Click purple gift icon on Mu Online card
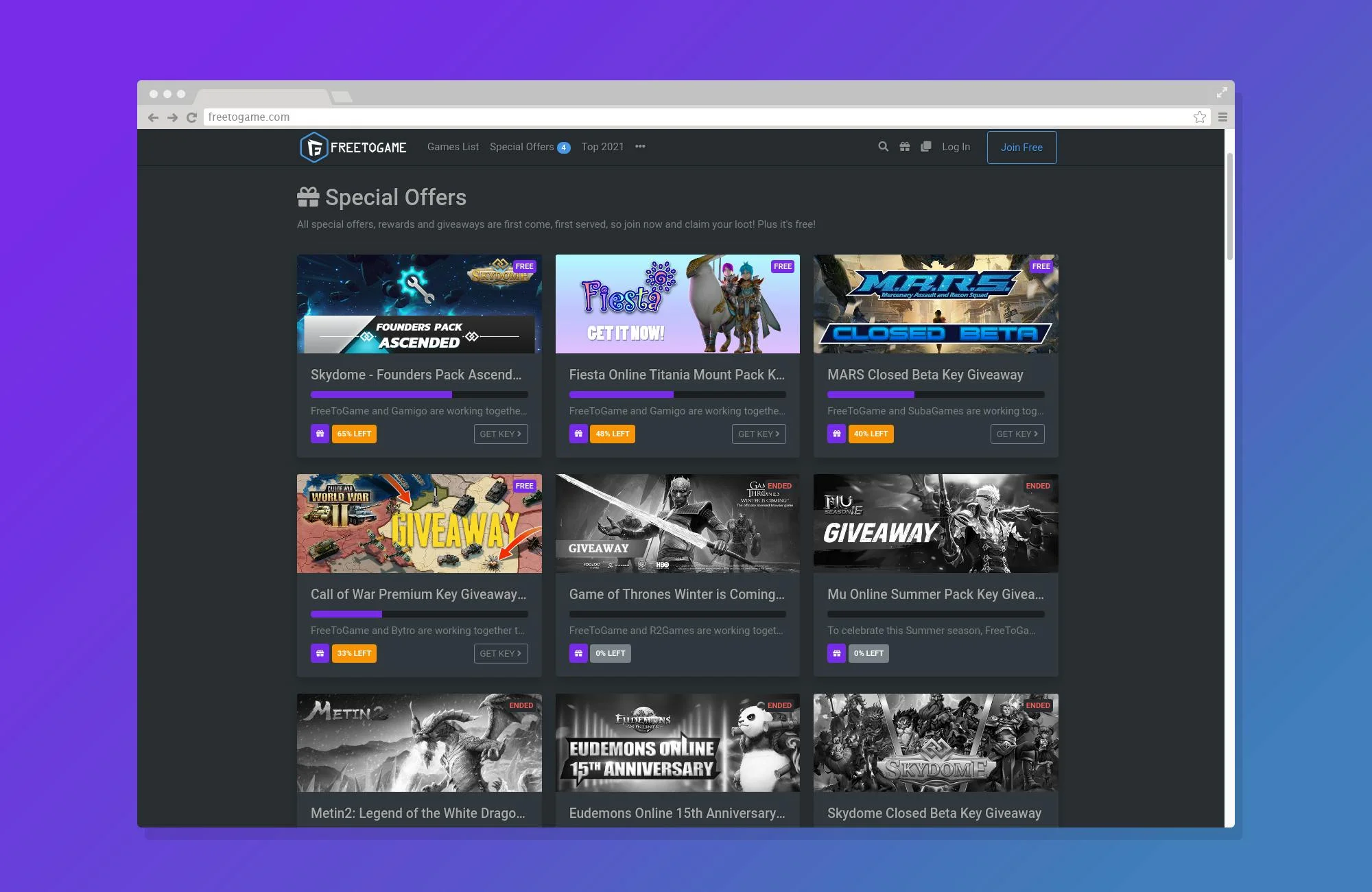Image resolution: width=1372 pixels, height=892 pixels. click(x=836, y=653)
